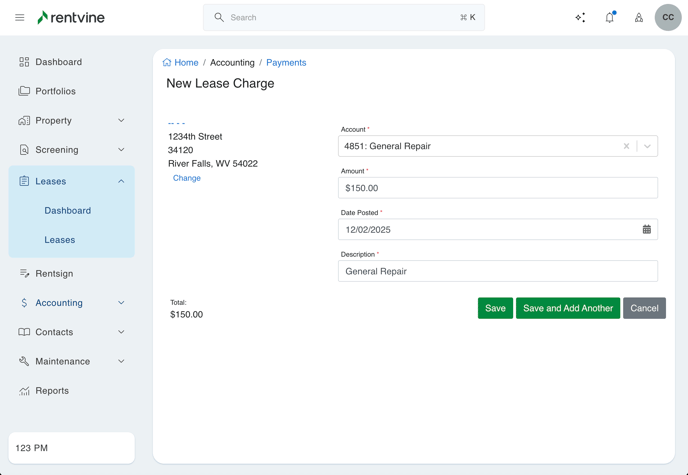This screenshot has width=688, height=475.
Task: Click the AI sparkle icon
Action: tap(580, 17)
